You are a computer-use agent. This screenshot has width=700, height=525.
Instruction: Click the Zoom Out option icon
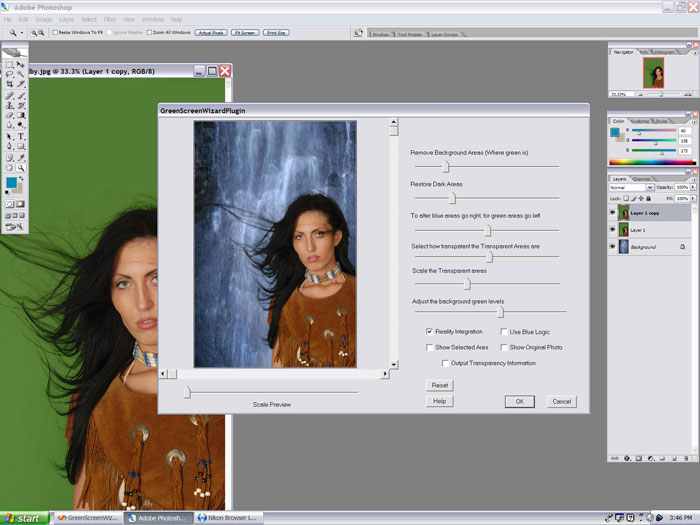42,33
